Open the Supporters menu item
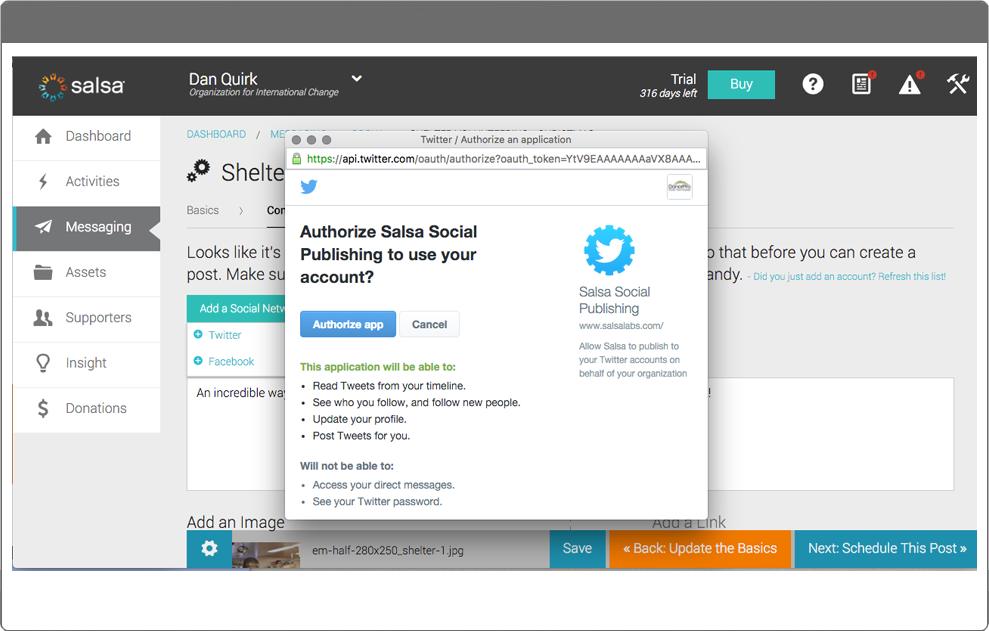989x631 pixels. point(86,319)
